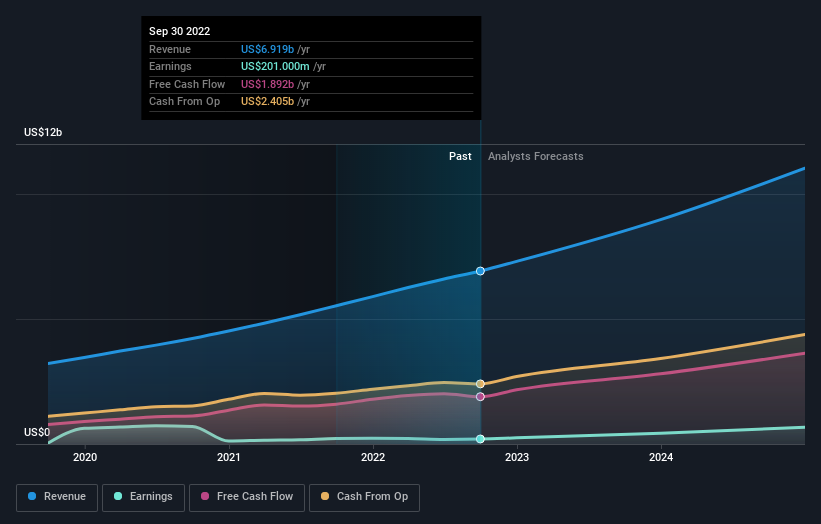The width and height of the screenshot is (821, 524).
Task: Click the 2024 x-axis label
Action: click(x=661, y=457)
